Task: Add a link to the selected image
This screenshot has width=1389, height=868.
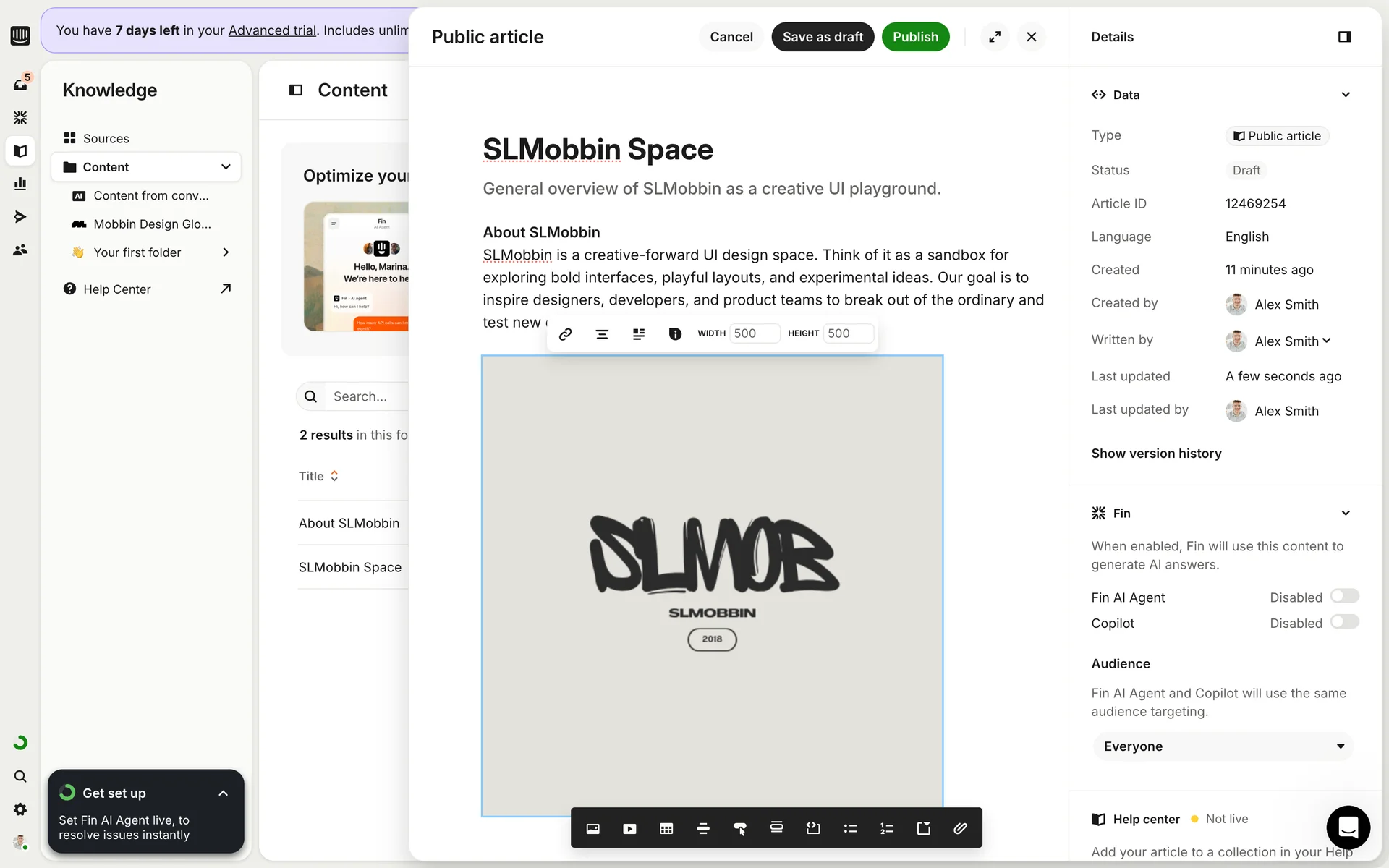Action: [x=566, y=333]
